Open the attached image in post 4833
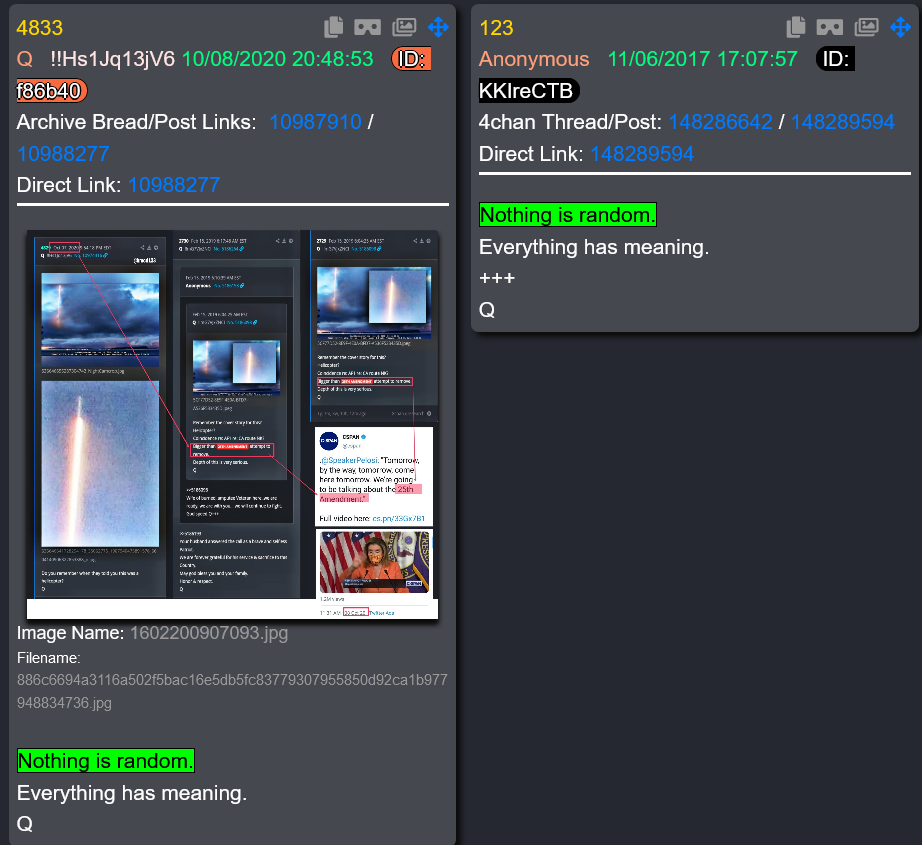The width and height of the screenshot is (922, 845). pos(233,425)
